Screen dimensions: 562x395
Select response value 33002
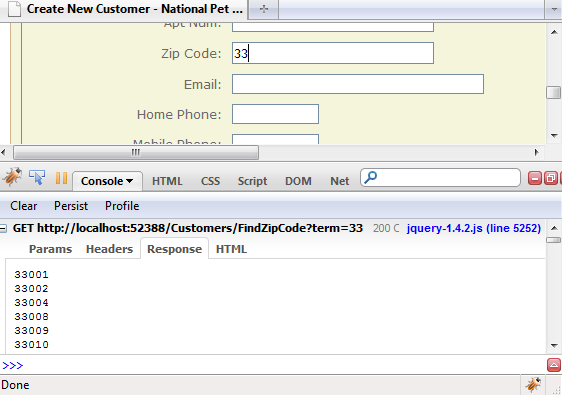[31, 289]
